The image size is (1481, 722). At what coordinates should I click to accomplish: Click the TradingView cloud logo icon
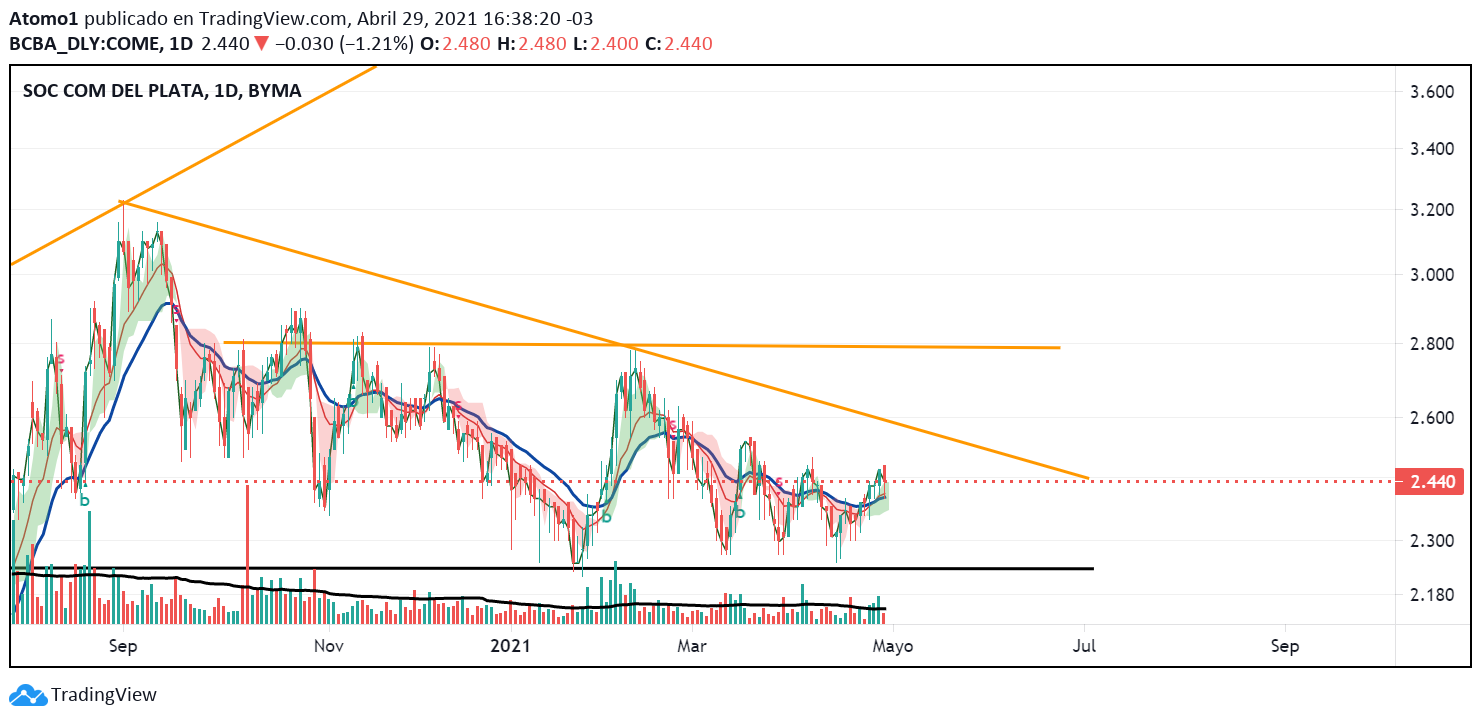27,695
